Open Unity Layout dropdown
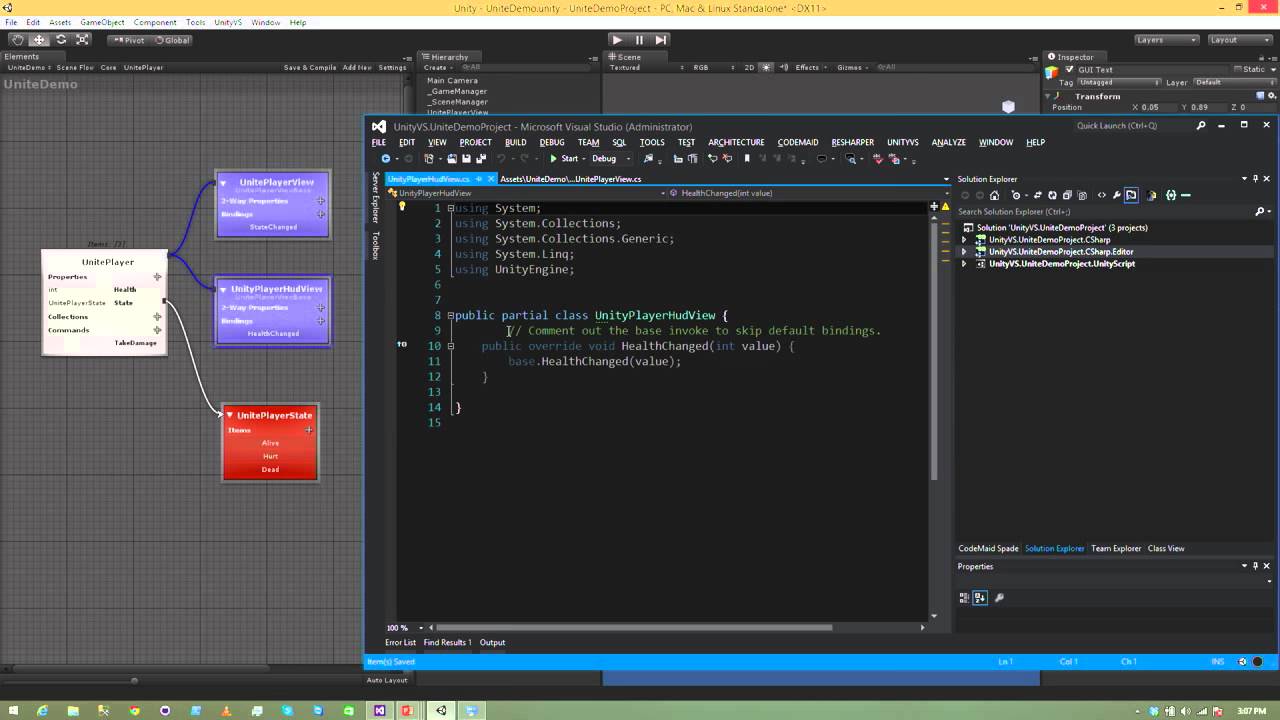Image resolution: width=1280 pixels, height=720 pixels. point(1239,40)
